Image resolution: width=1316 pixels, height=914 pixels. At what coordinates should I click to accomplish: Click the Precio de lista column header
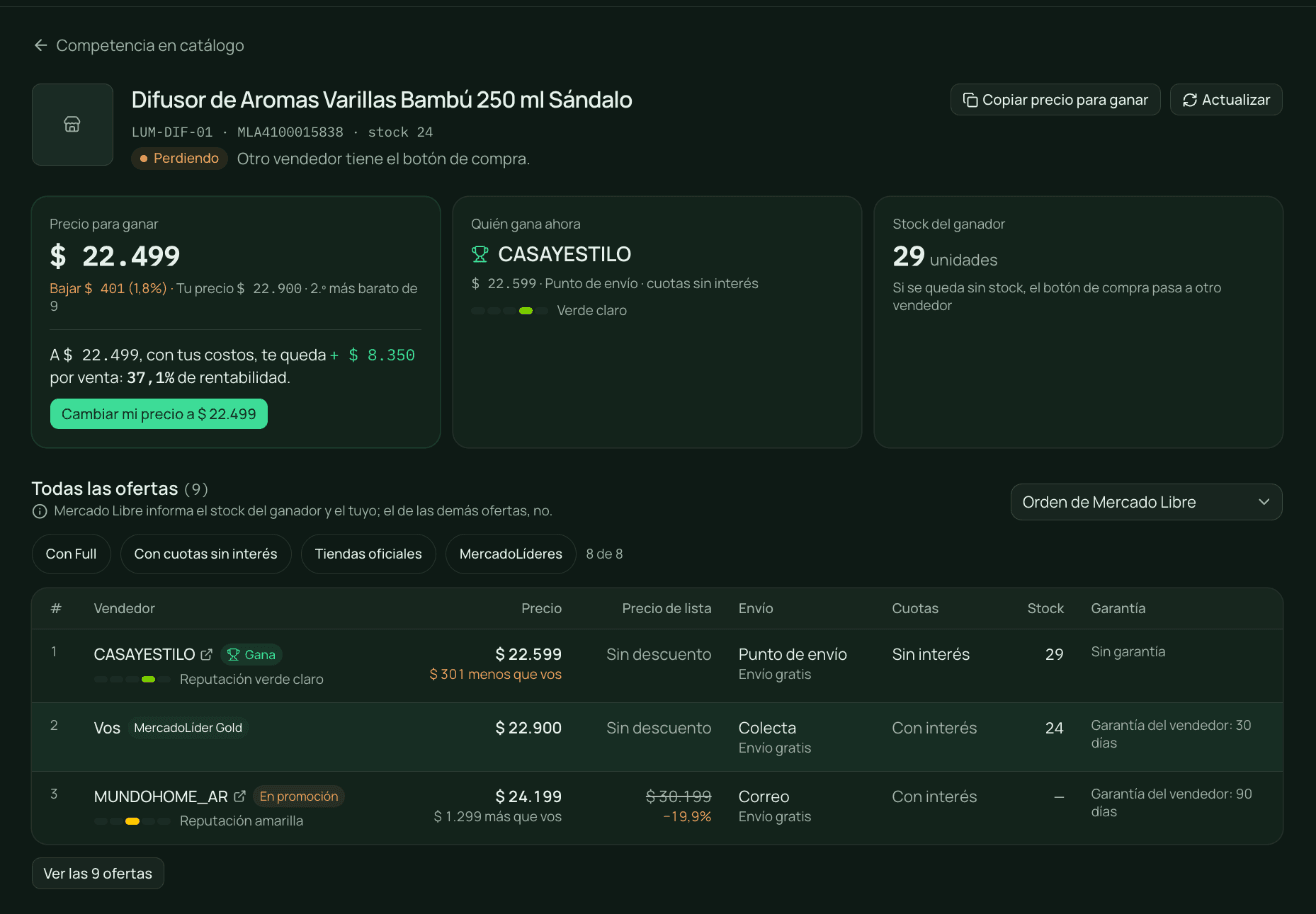667,608
